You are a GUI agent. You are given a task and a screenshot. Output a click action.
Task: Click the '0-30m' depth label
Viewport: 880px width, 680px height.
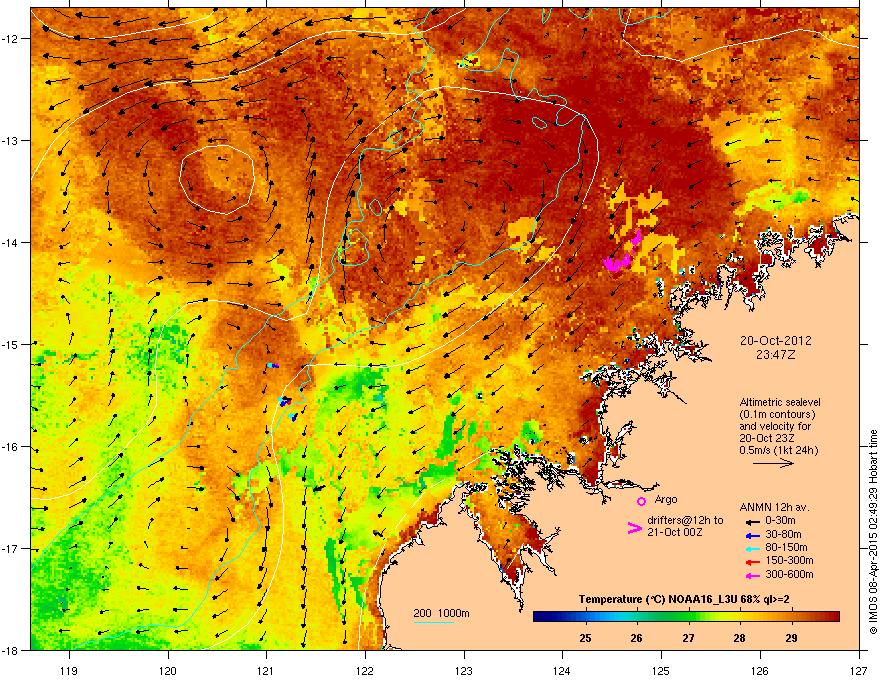point(781,521)
